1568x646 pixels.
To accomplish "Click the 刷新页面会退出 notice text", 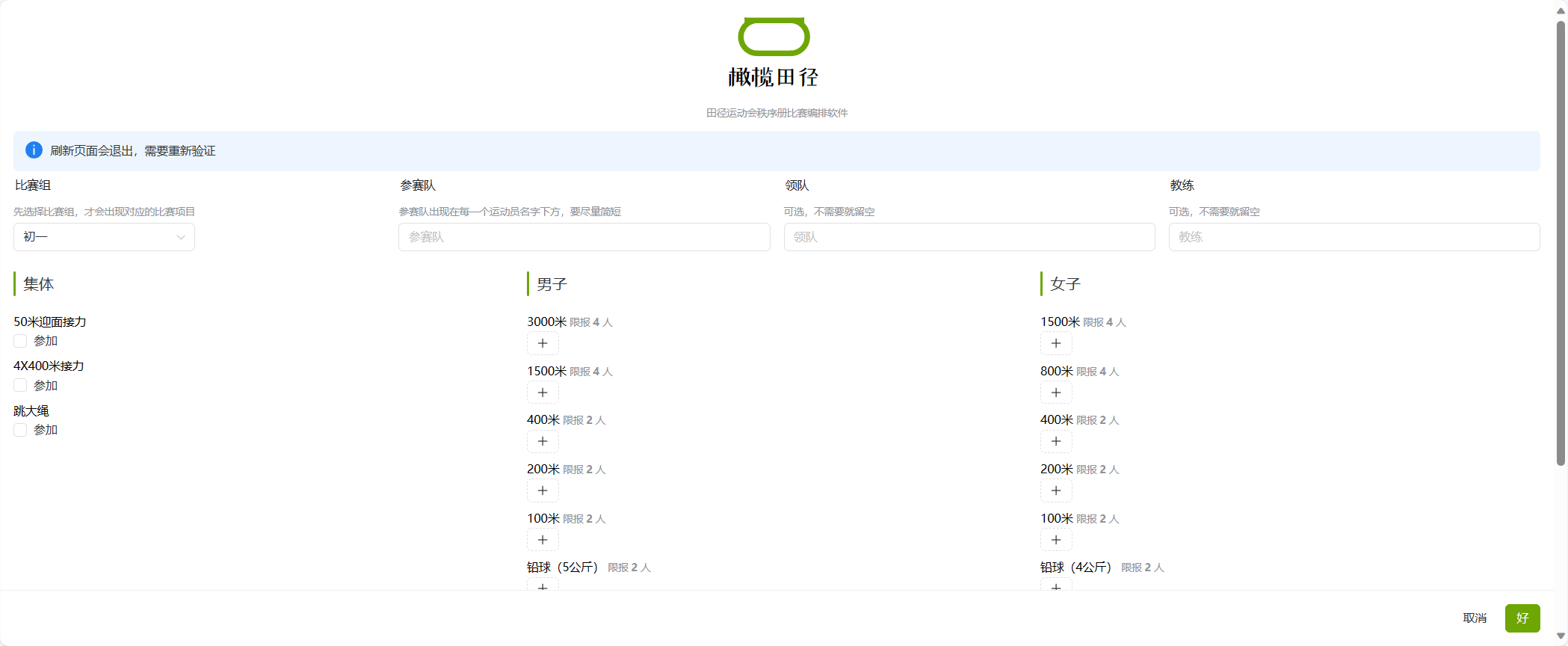I will pyautogui.click(x=133, y=151).
